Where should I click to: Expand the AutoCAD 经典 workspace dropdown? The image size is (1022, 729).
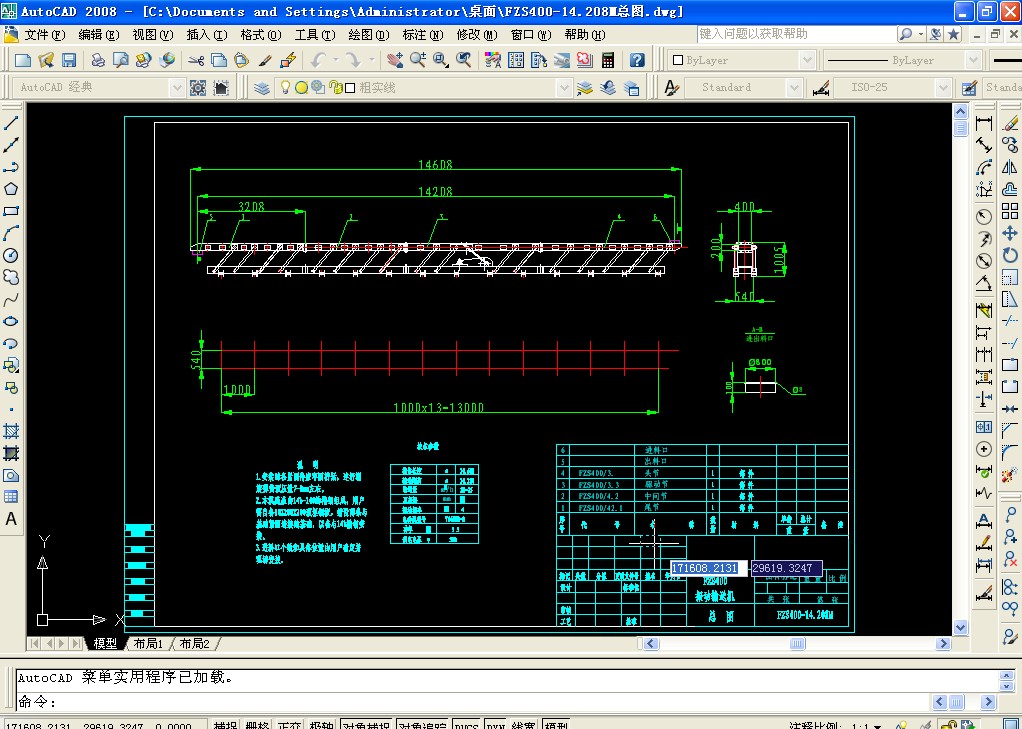pyautogui.click(x=177, y=88)
